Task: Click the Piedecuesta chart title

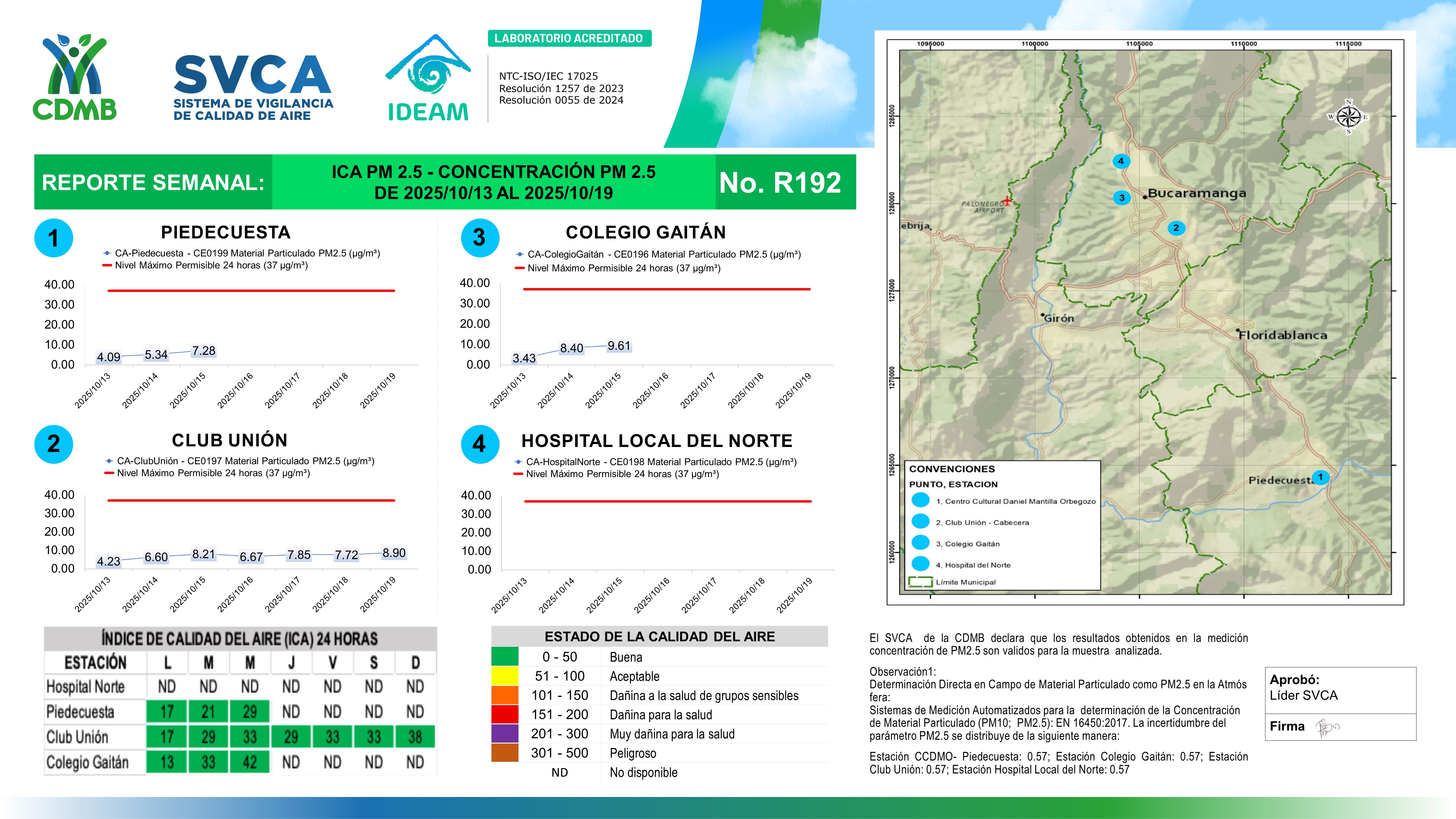Action: click(225, 232)
